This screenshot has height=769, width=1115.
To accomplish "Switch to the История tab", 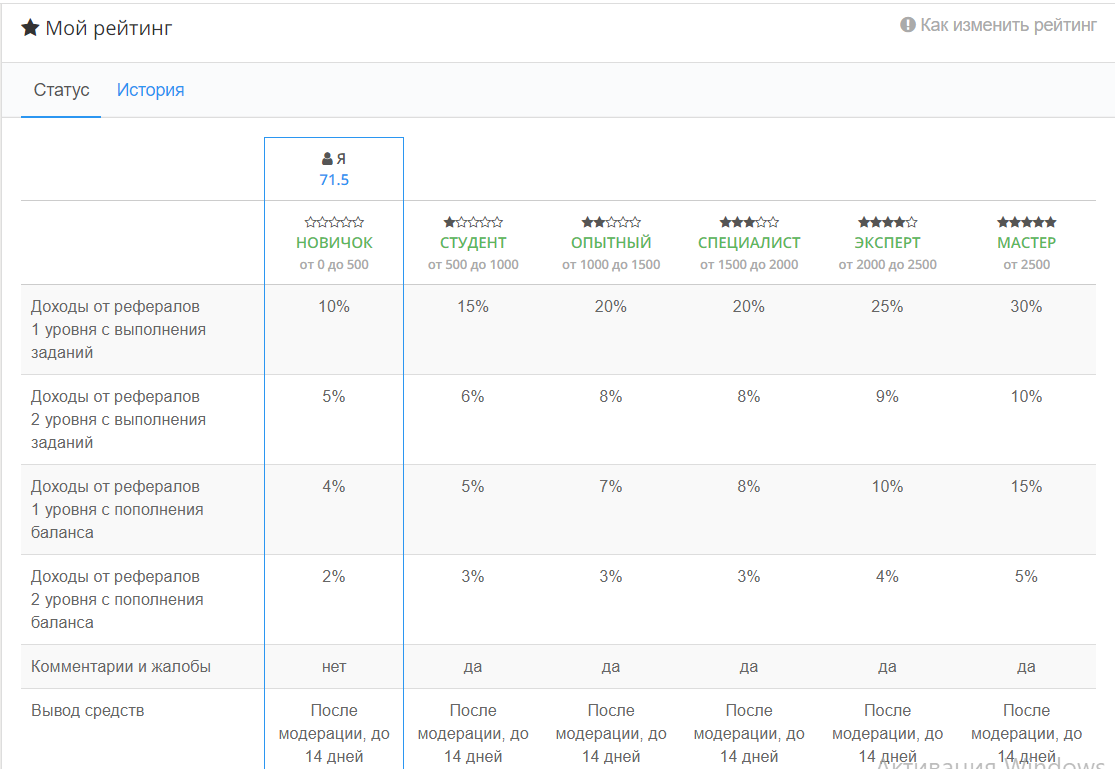I will coord(150,90).
